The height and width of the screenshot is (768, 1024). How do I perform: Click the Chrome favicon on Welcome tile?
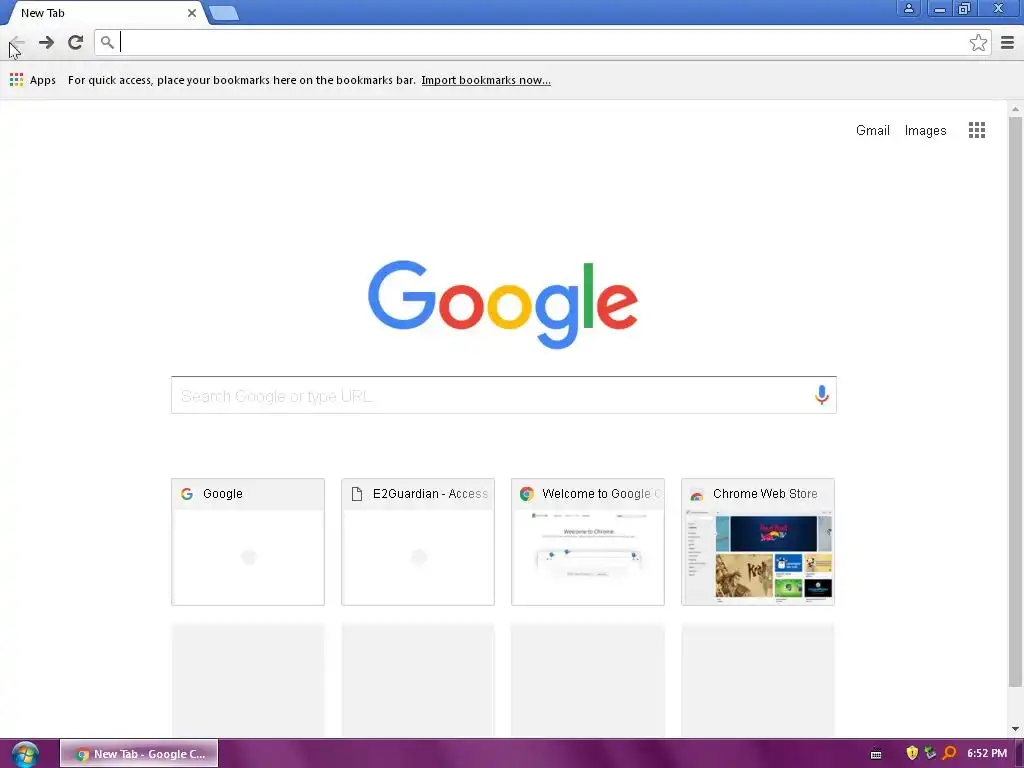tap(526, 494)
